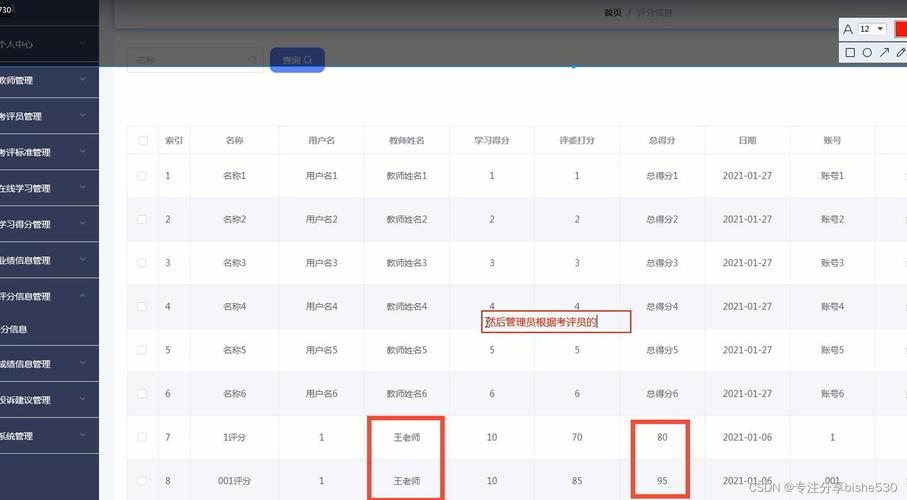
Task: Expand the 个人中心 menu chevron
Action: pos(83,43)
